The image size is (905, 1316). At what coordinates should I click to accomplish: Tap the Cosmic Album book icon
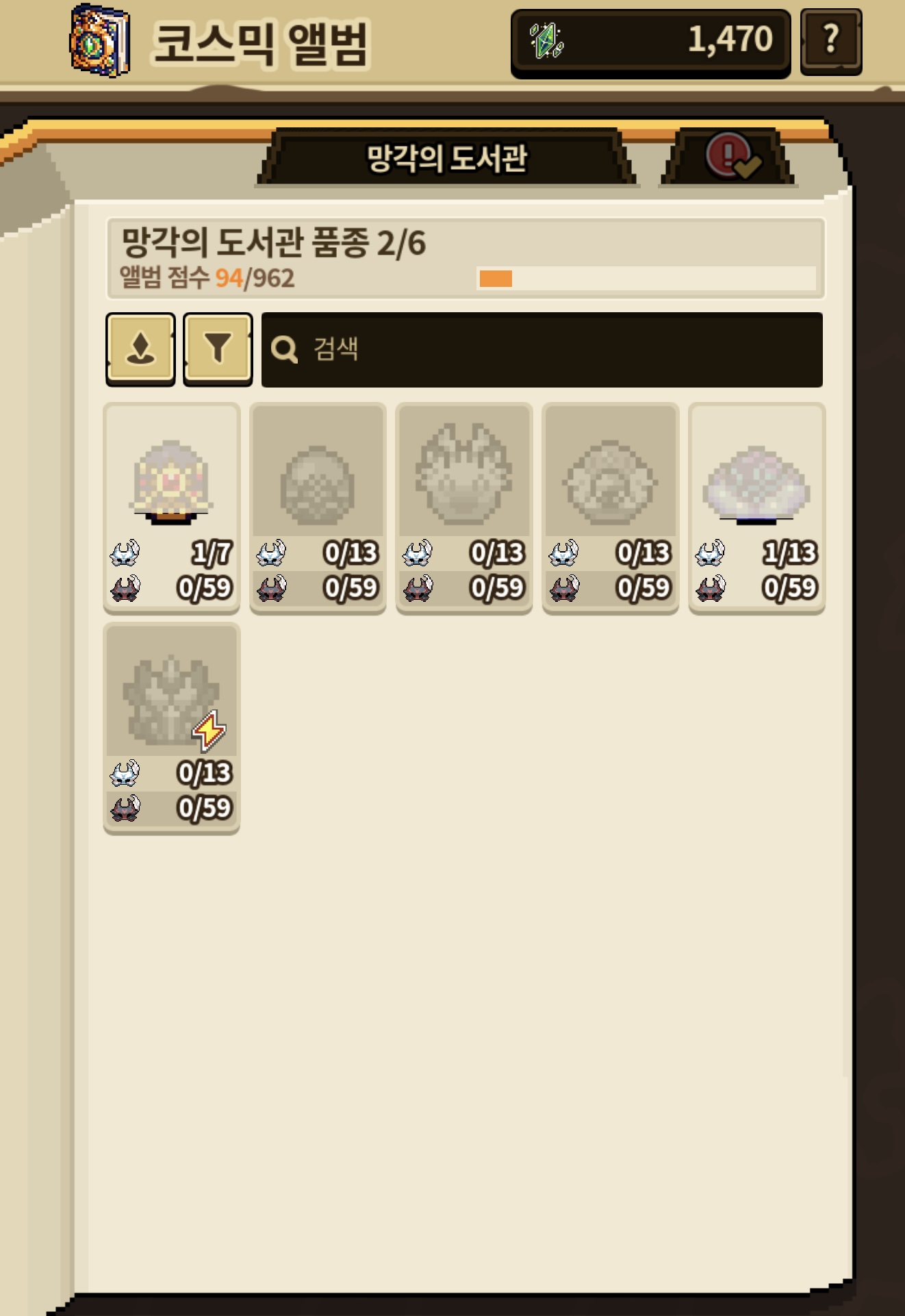(x=100, y=40)
